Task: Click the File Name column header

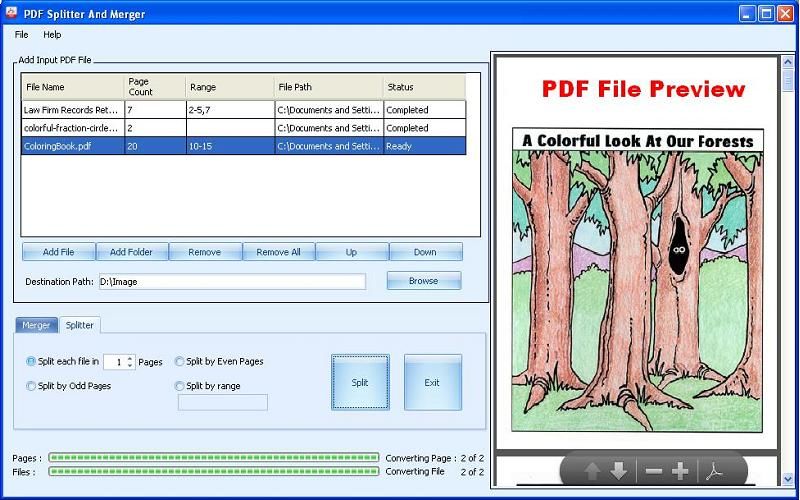Action: click(x=73, y=87)
